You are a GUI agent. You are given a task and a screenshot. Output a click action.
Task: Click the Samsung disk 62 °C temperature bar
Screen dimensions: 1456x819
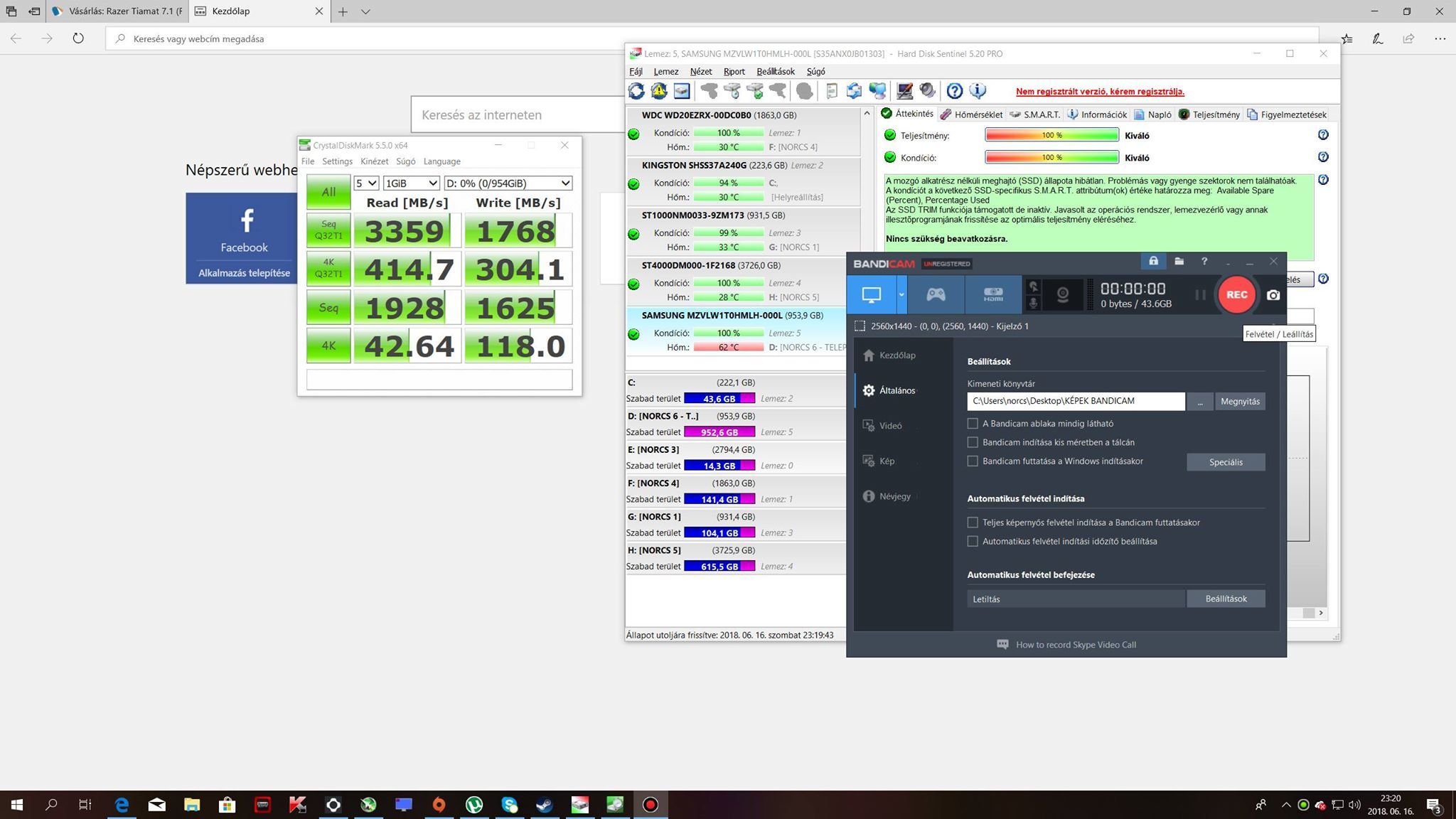point(728,347)
